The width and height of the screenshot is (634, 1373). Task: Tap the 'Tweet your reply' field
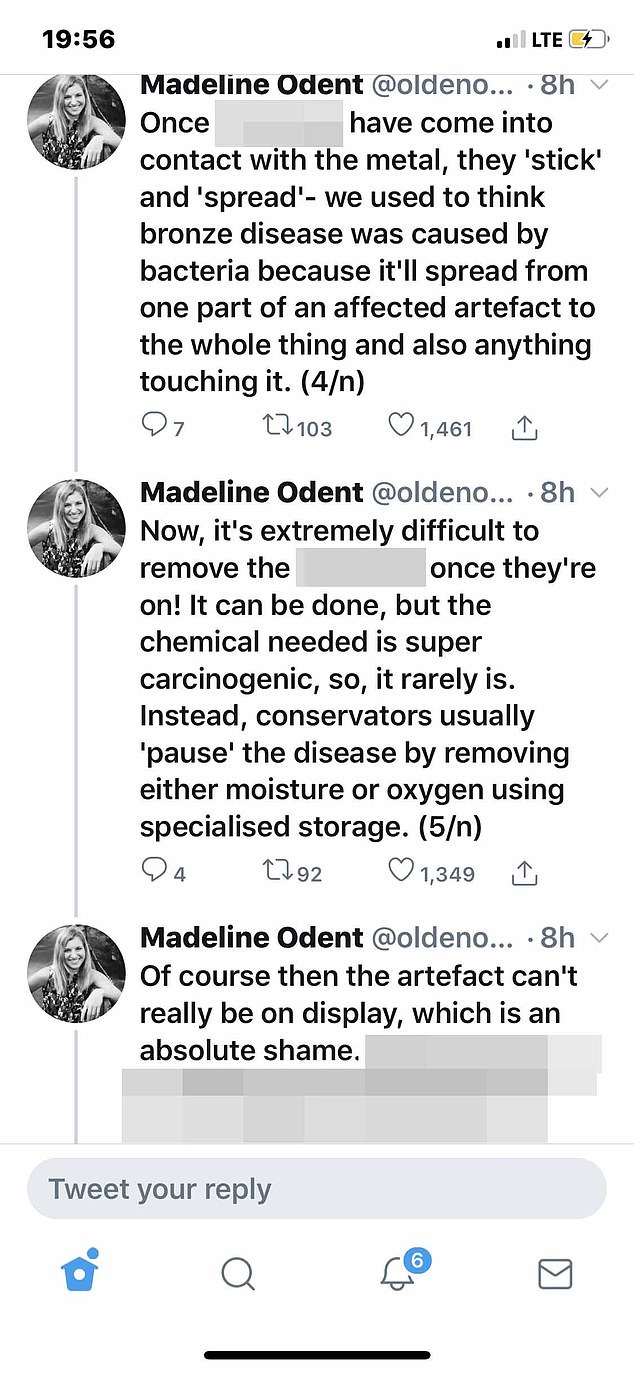pos(316,1189)
